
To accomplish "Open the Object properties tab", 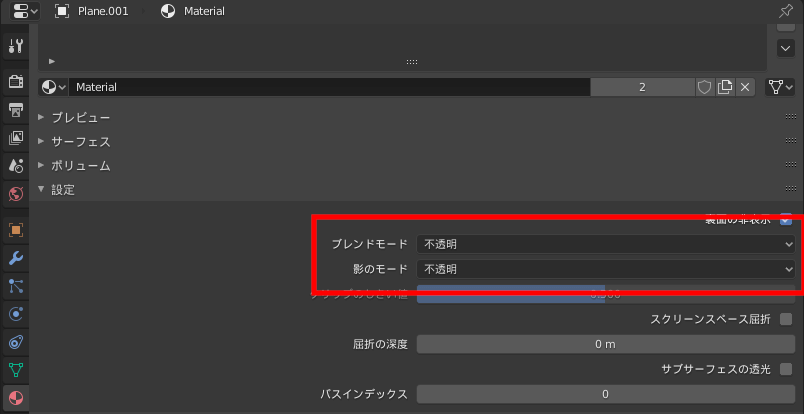I will pyautogui.click(x=15, y=230).
